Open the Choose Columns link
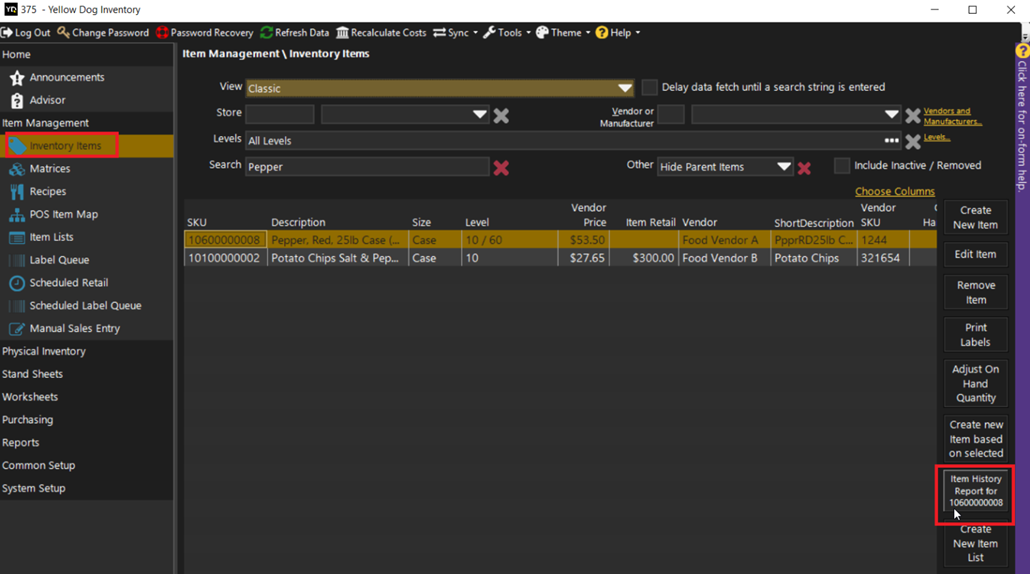1030x574 pixels. pyautogui.click(x=895, y=192)
